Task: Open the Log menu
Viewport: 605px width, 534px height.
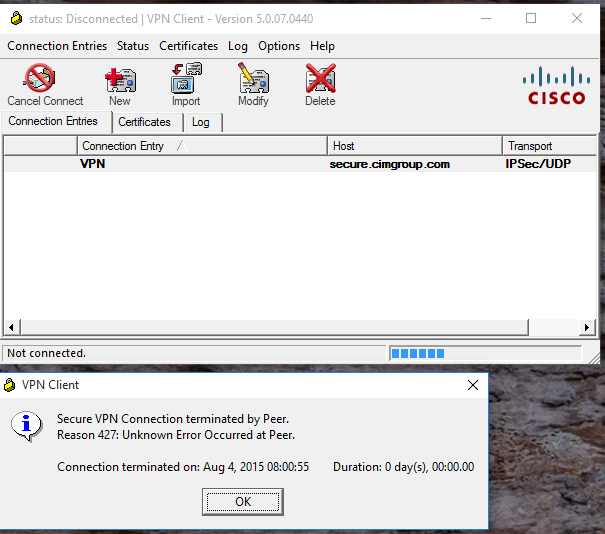Action: pos(238,46)
